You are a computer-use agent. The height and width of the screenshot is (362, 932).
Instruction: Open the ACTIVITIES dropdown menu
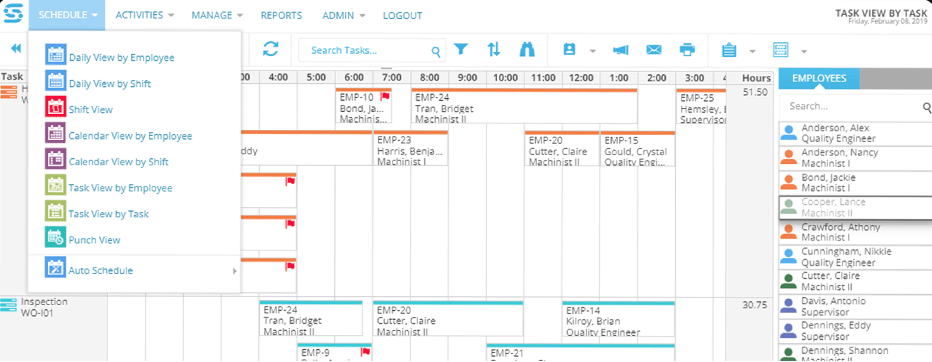[144, 15]
